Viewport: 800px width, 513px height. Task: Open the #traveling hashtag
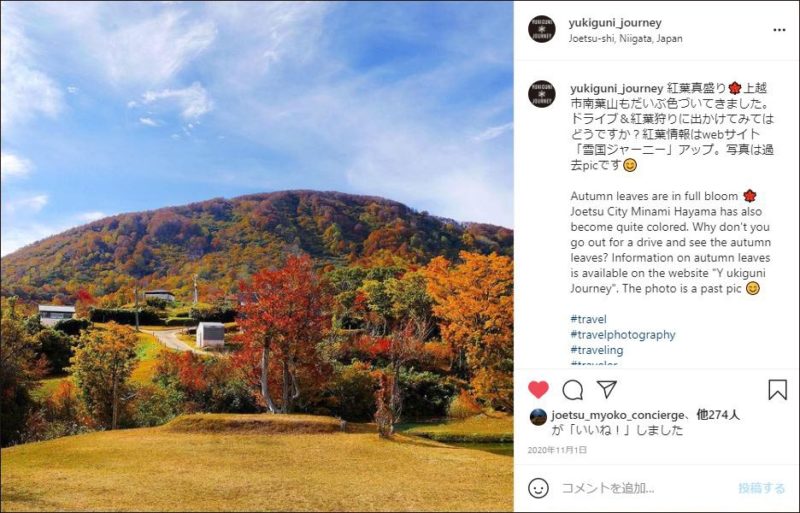coord(596,350)
